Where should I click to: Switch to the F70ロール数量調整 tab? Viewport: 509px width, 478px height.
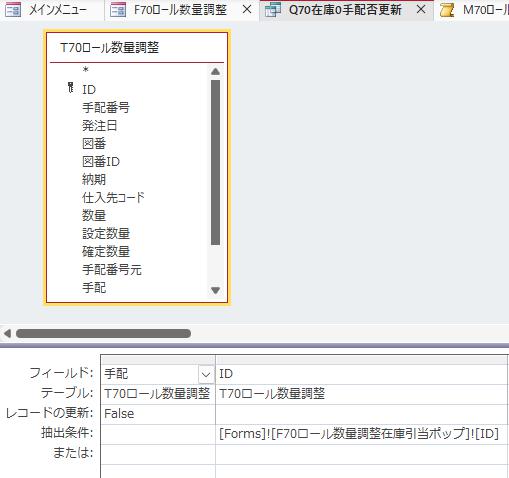[x=180, y=10]
